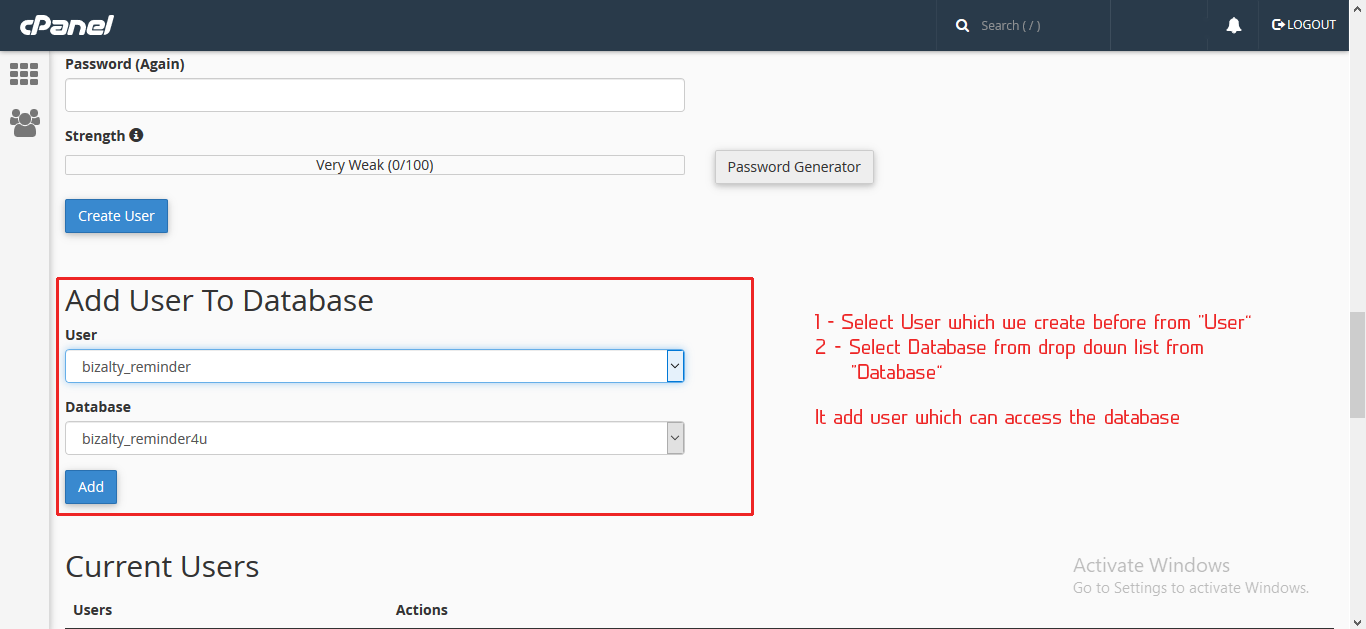The image size is (1366, 629).
Task: Click the arrow on the User select
Action: point(675,366)
